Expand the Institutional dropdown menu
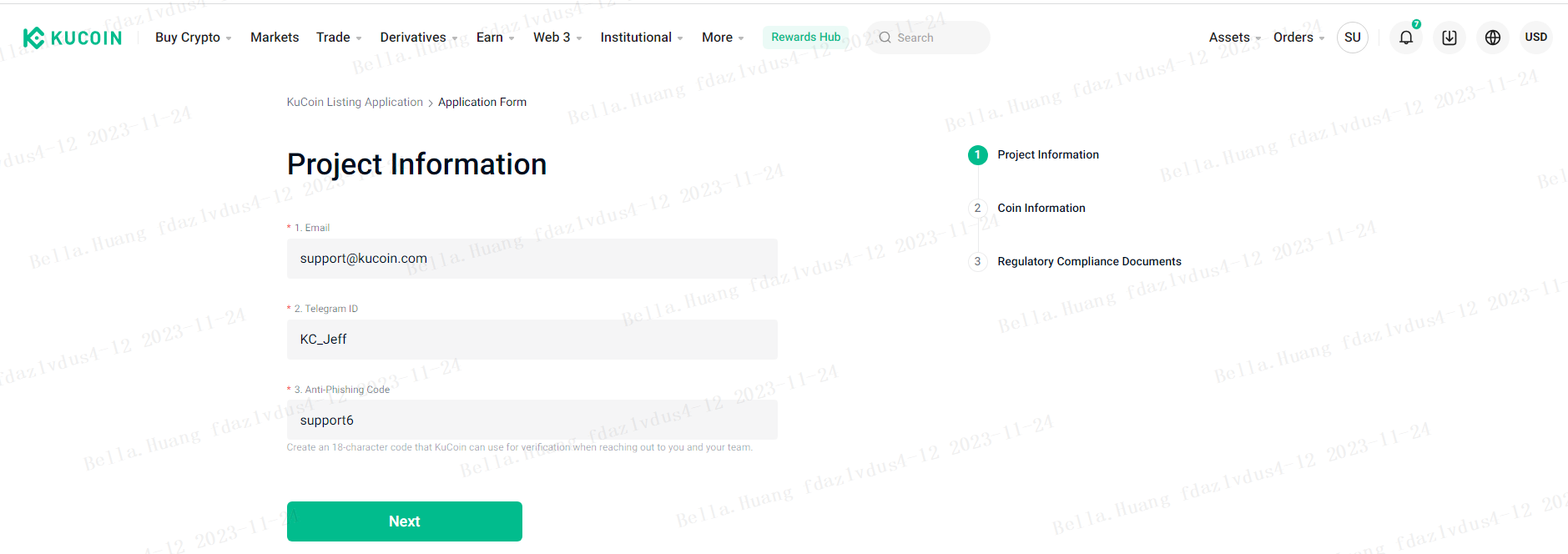The height and width of the screenshot is (554, 1568). click(642, 38)
